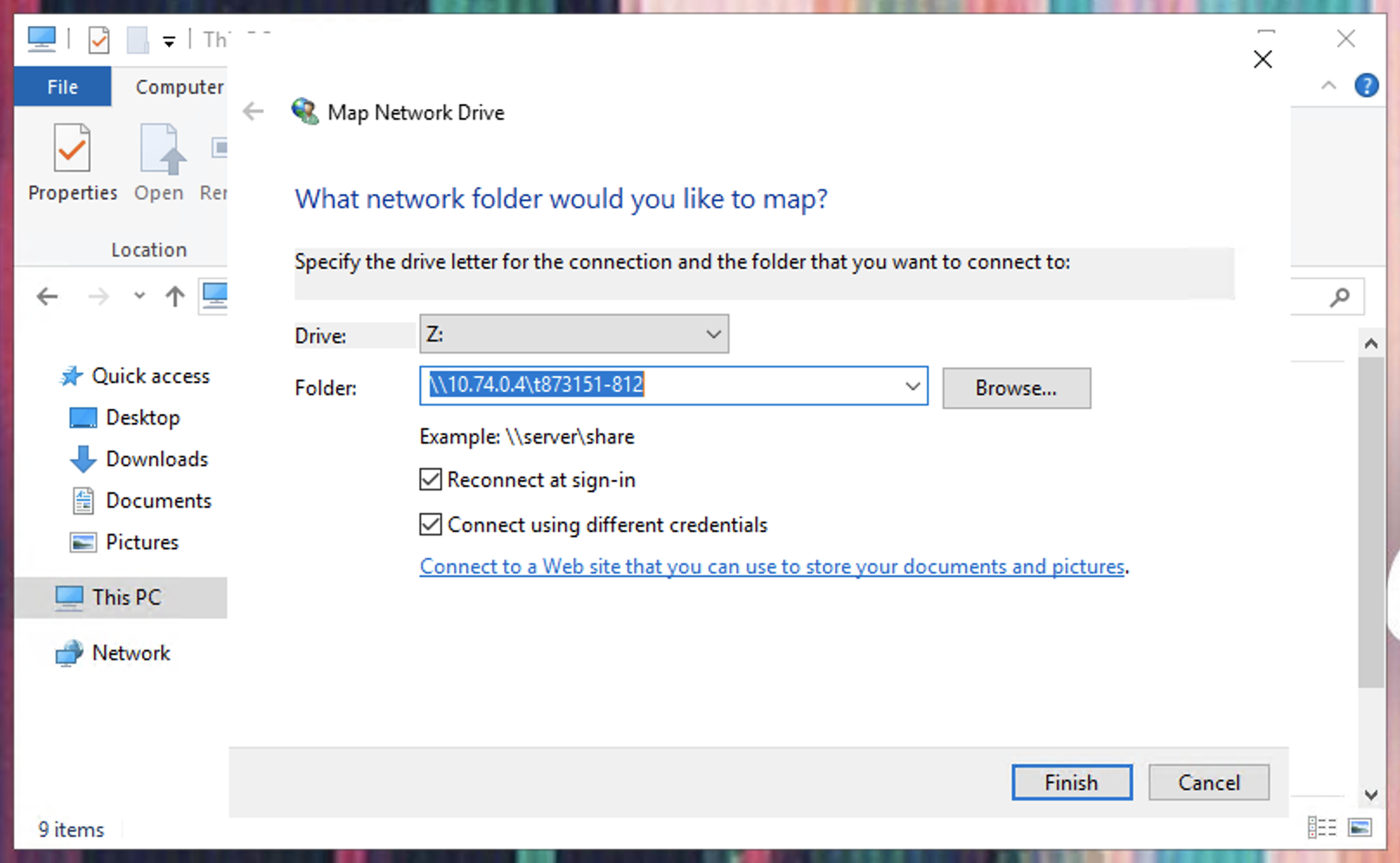Click the scrollbar down arrow
Image resolution: width=1400 pixels, height=863 pixels.
[x=1371, y=795]
